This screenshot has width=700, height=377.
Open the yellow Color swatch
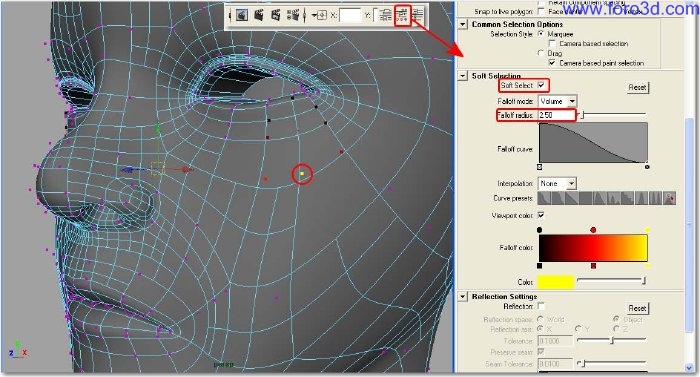556,282
